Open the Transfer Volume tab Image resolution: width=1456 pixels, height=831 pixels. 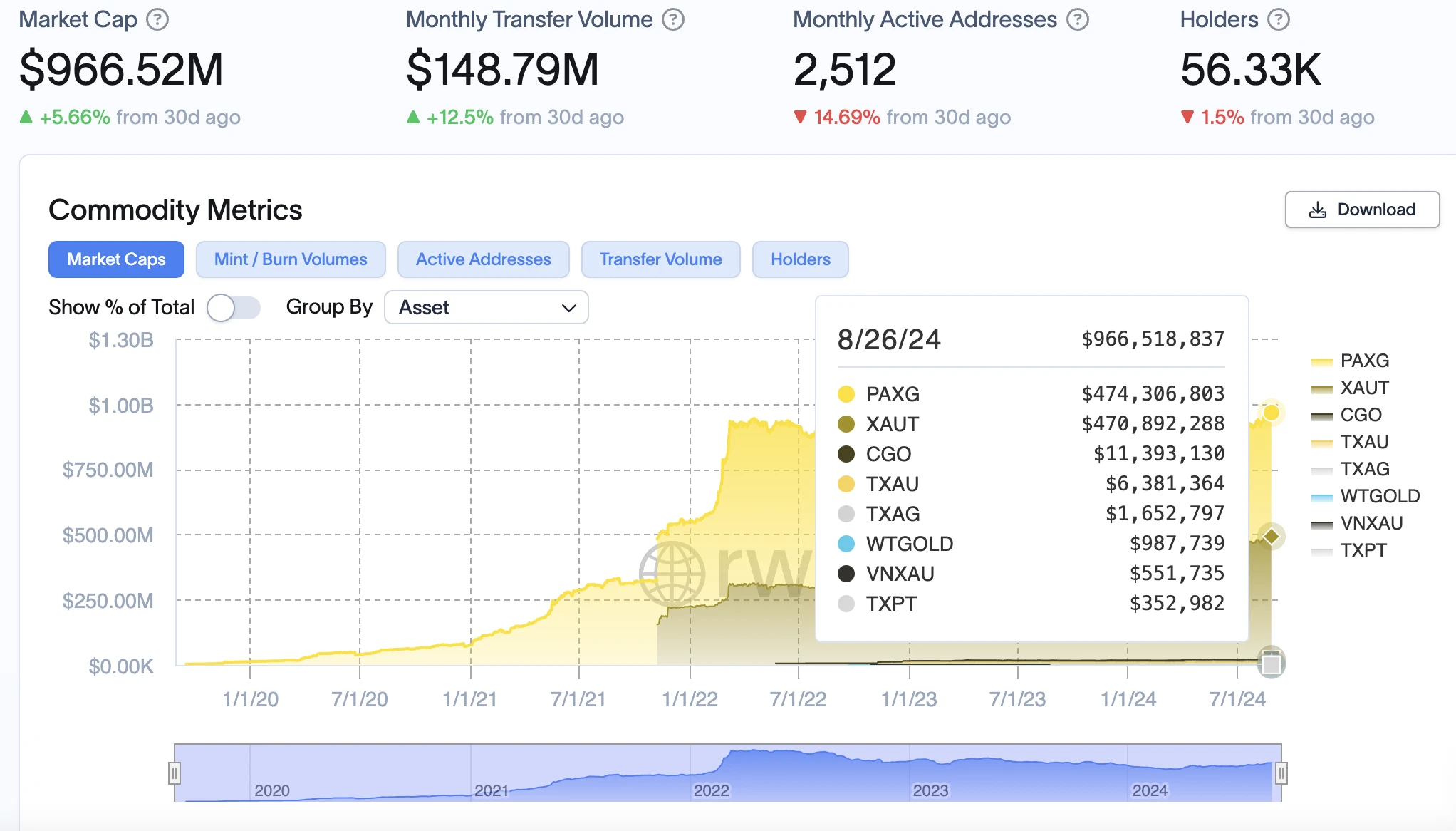660,259
